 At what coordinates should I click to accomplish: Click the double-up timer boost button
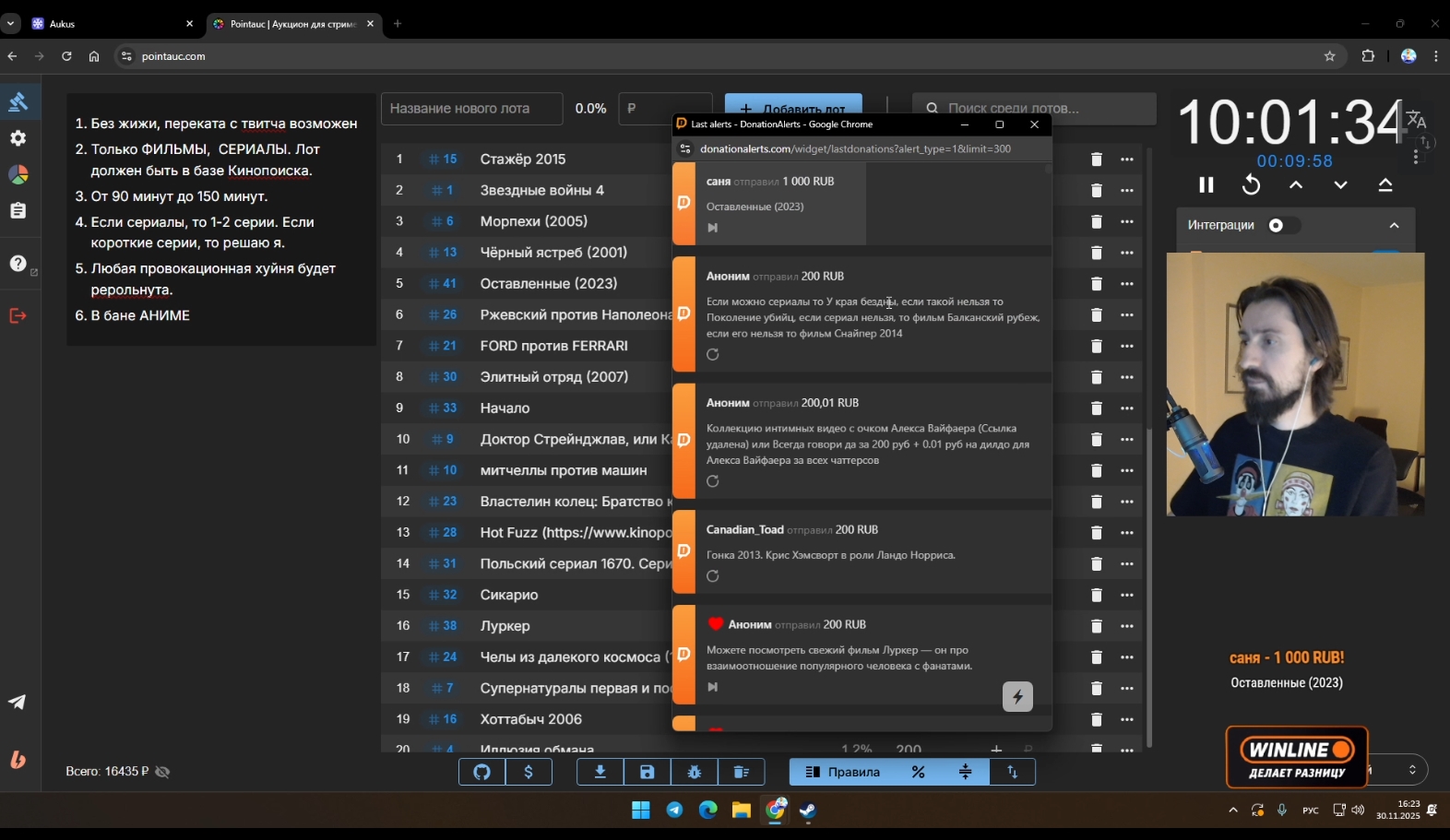click(x=1385, y=185)
